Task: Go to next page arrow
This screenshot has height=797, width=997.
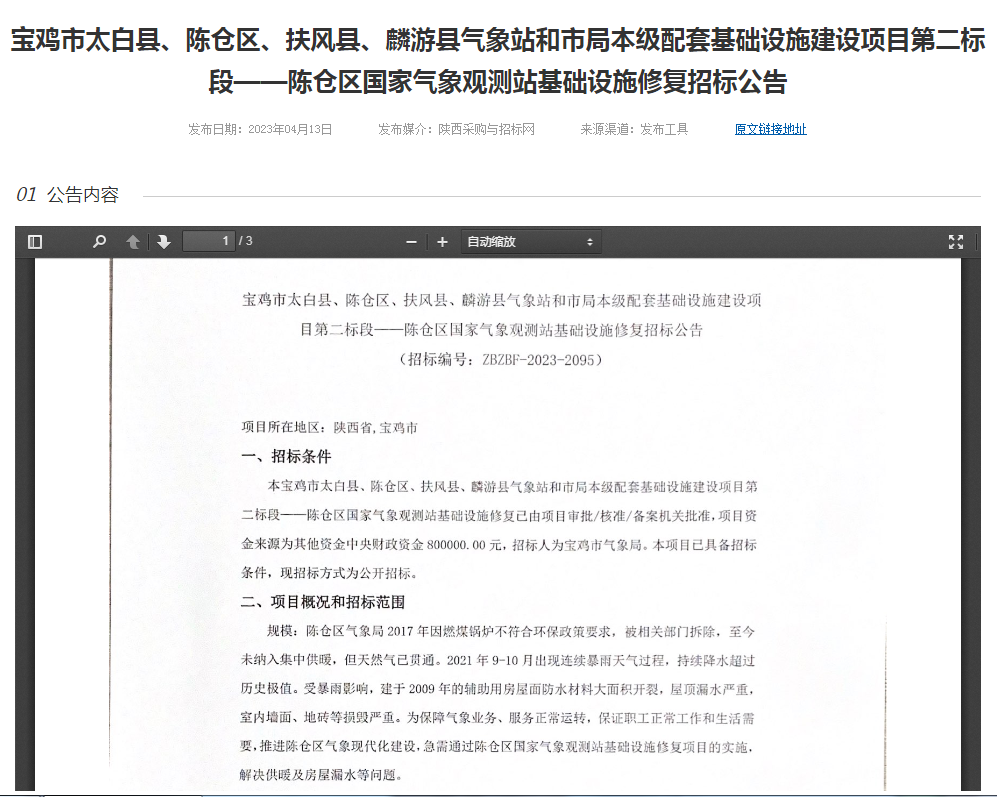Action: click(164, 242)
